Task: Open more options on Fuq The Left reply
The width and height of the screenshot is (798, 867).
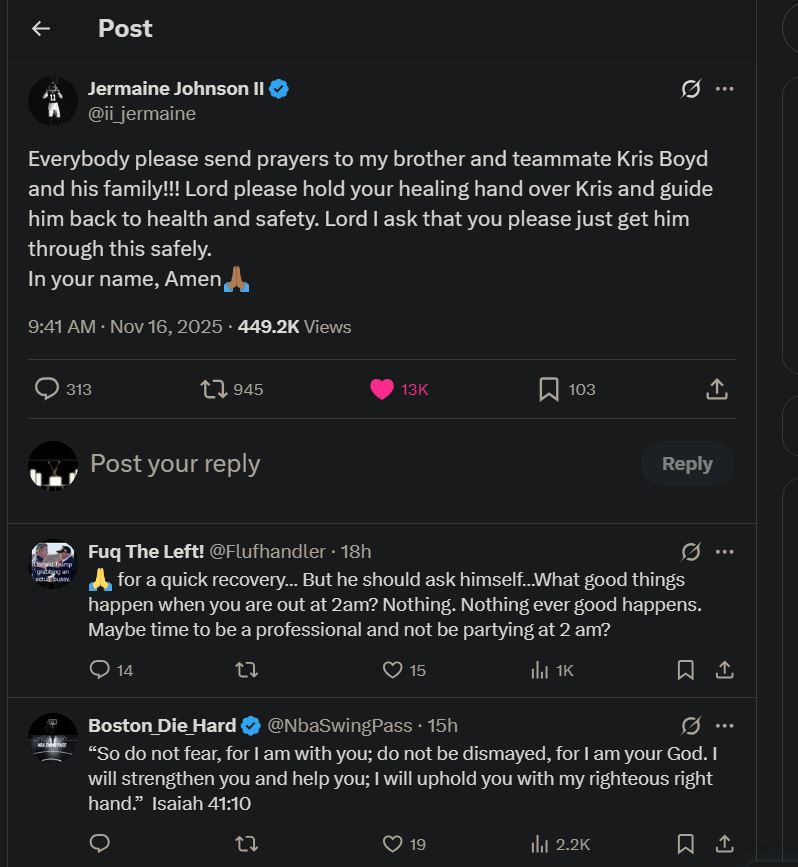Action: click(725, 551)
